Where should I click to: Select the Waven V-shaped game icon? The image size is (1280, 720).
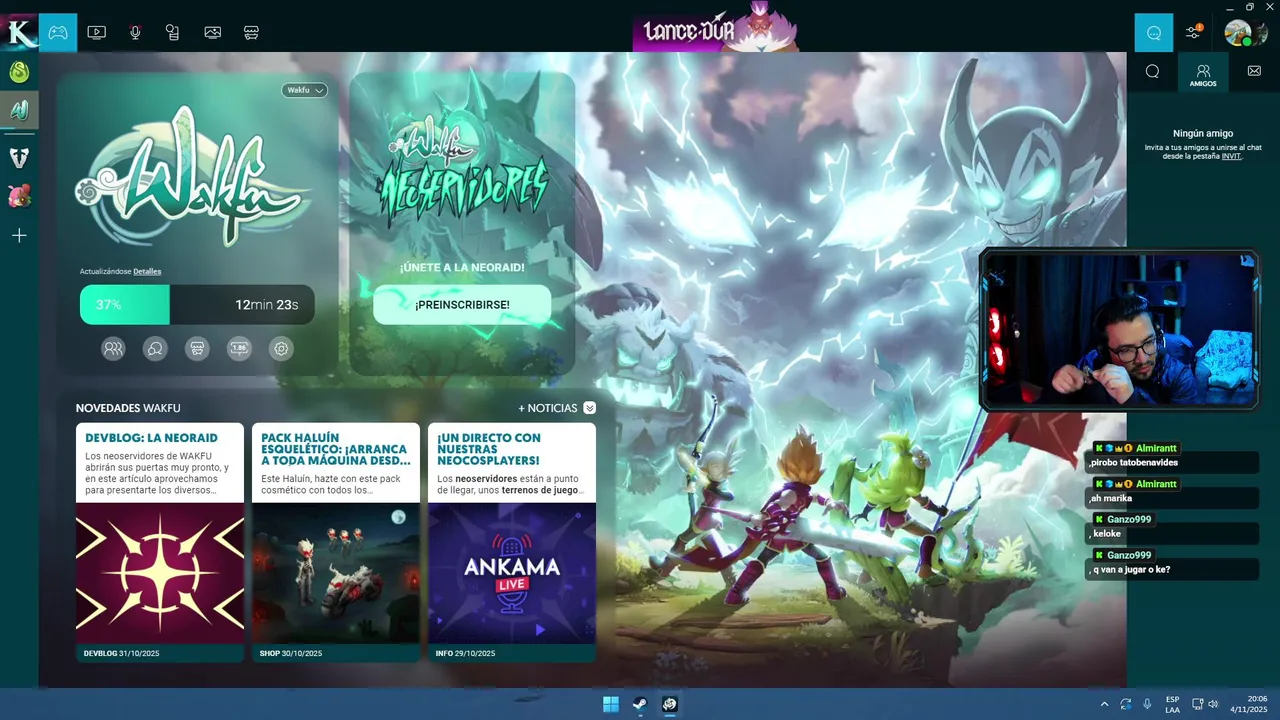[19, 157]
